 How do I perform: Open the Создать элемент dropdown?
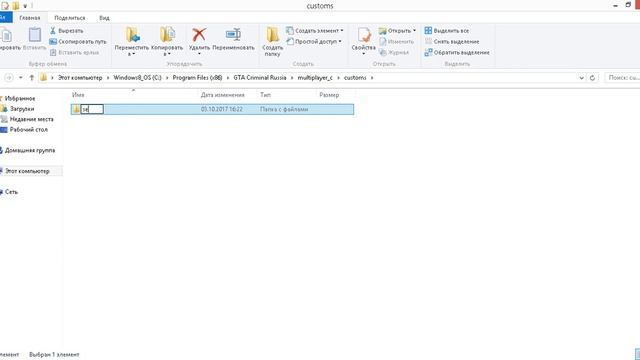pos(314,31)
